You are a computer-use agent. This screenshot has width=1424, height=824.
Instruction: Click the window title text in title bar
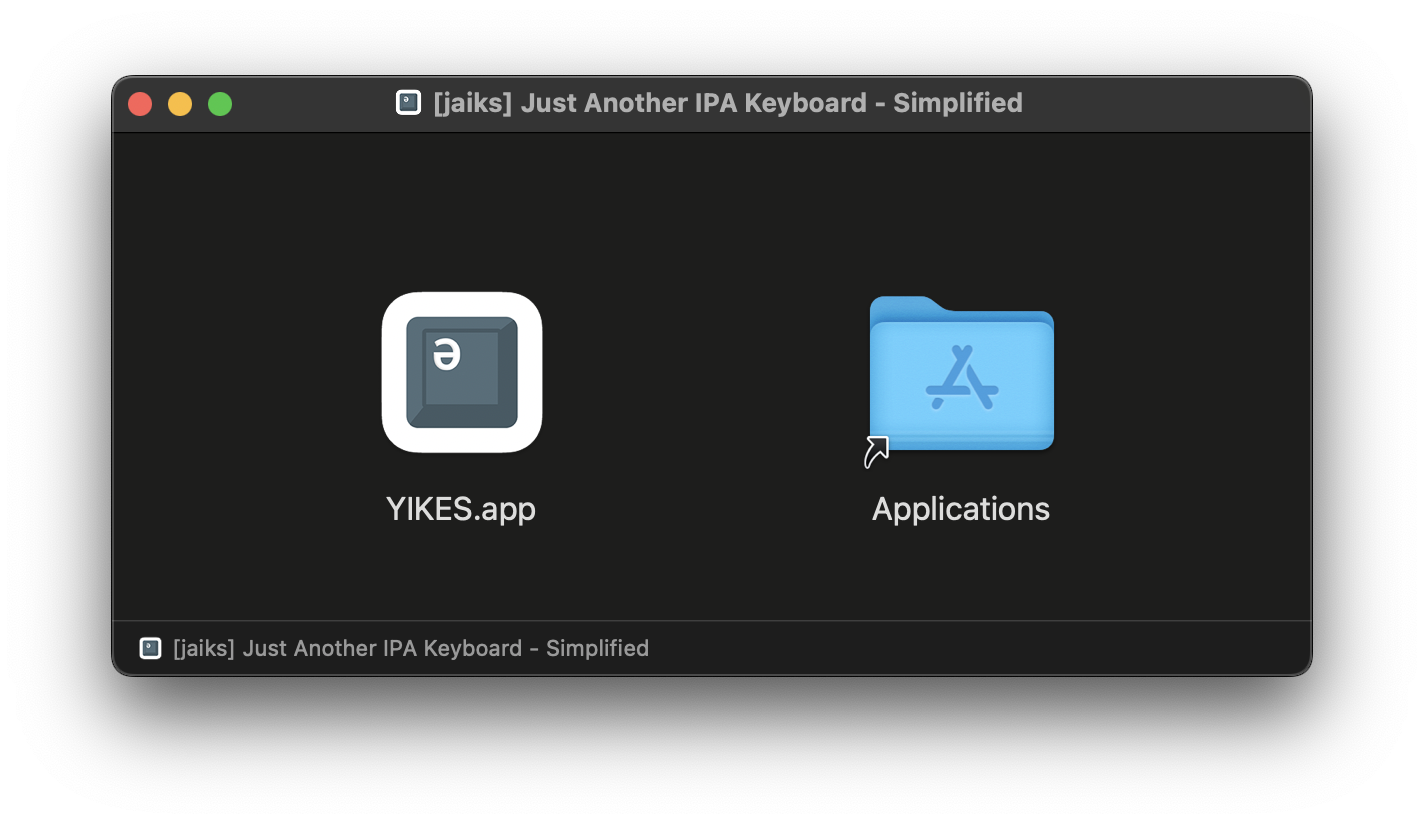(728, 103)
